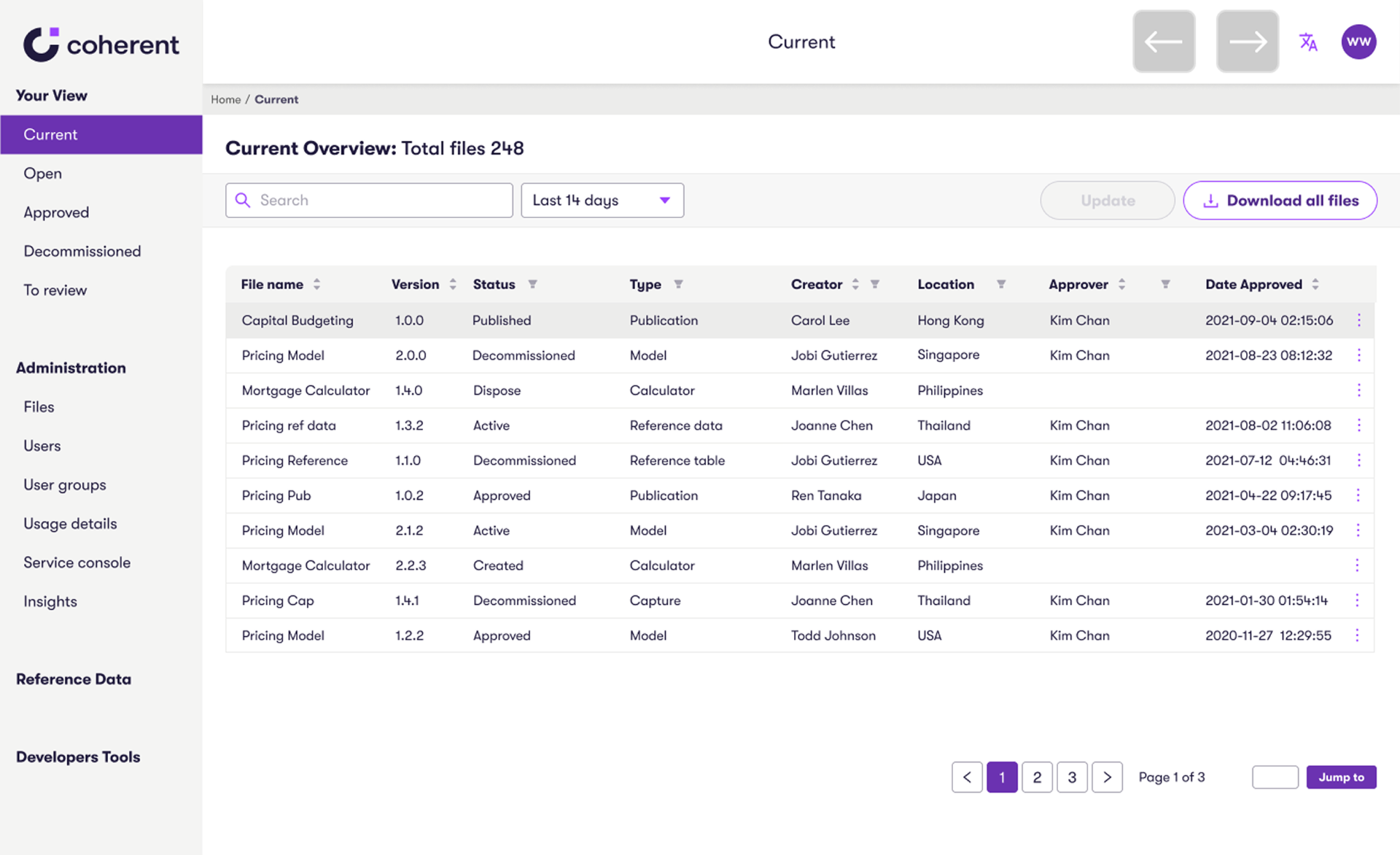Image resolution: width=1400 pixels, height=855 pixels.
Task: Open row menu for Pricing Model 1.2.2
Action: tap(1357, 635)
